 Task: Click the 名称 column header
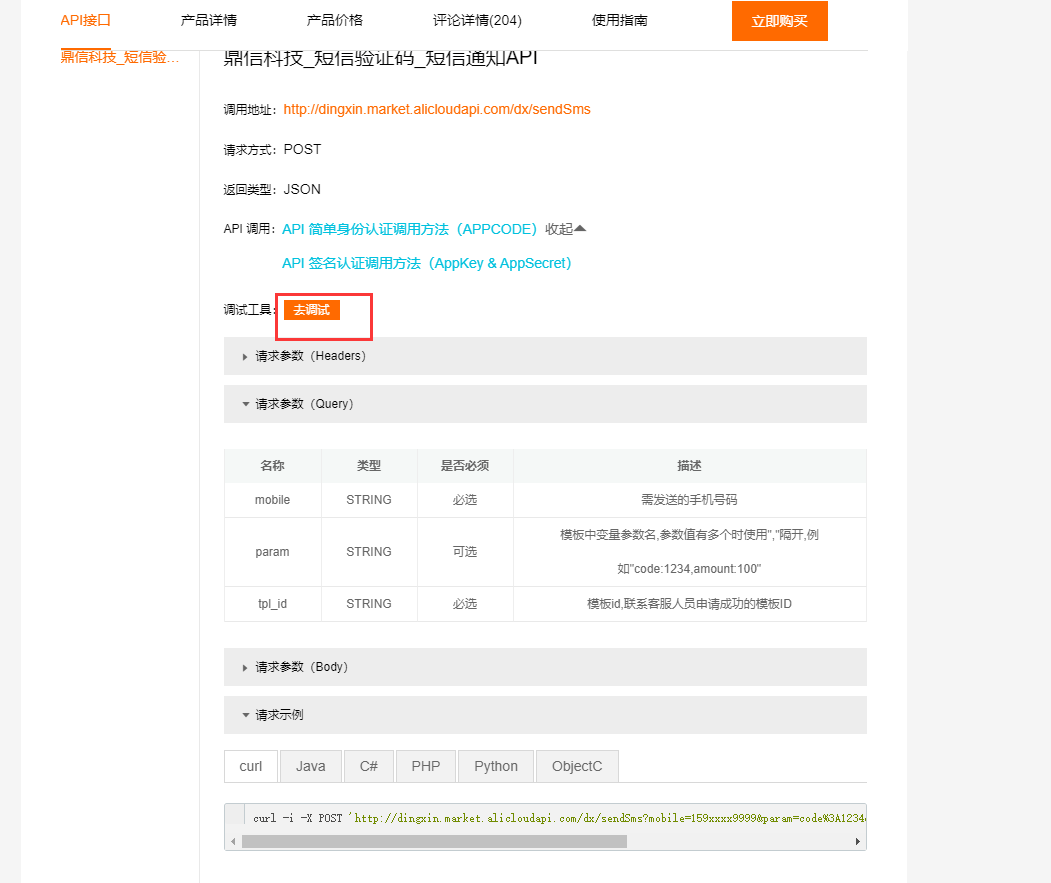[272, 466]
